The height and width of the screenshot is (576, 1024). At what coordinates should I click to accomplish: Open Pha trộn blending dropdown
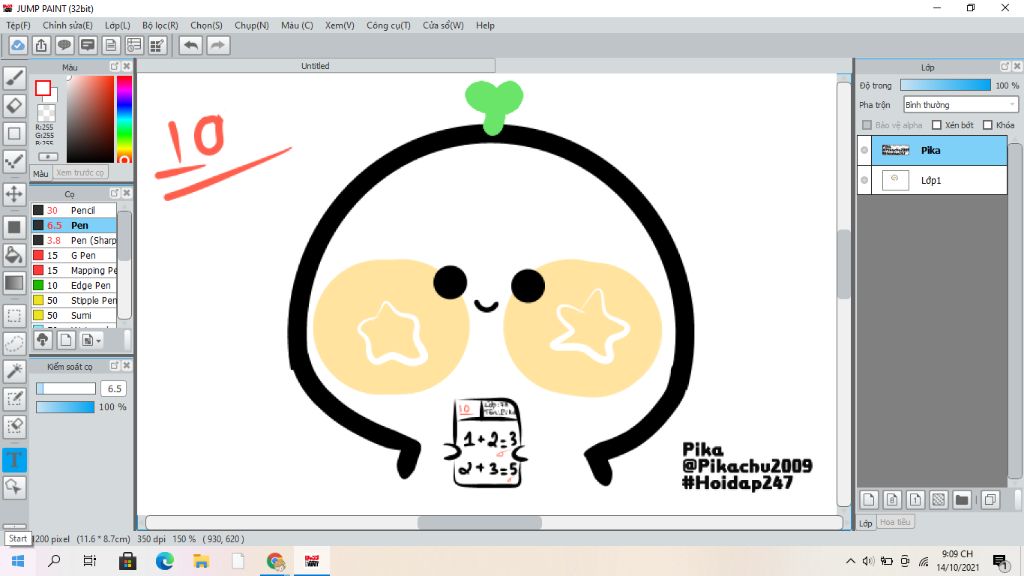tap(961, 104)
